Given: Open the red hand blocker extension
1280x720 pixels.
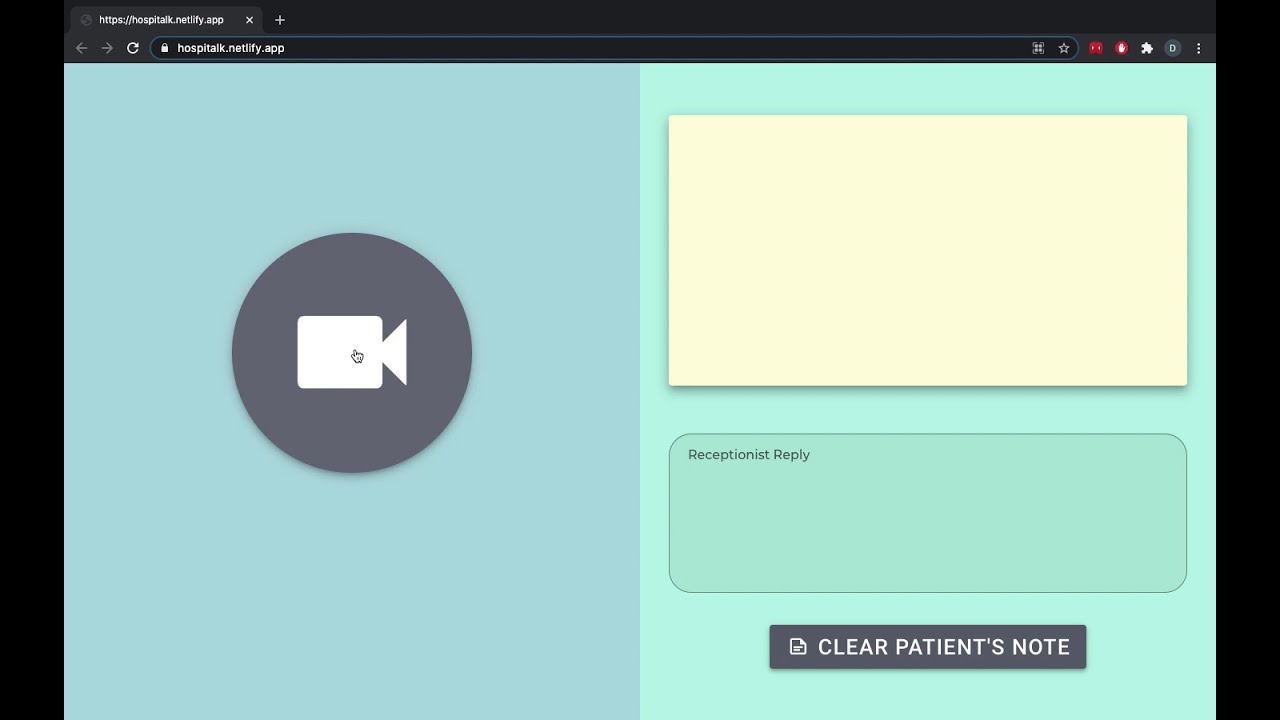Looking at the screenshot, I should 1121,48.
